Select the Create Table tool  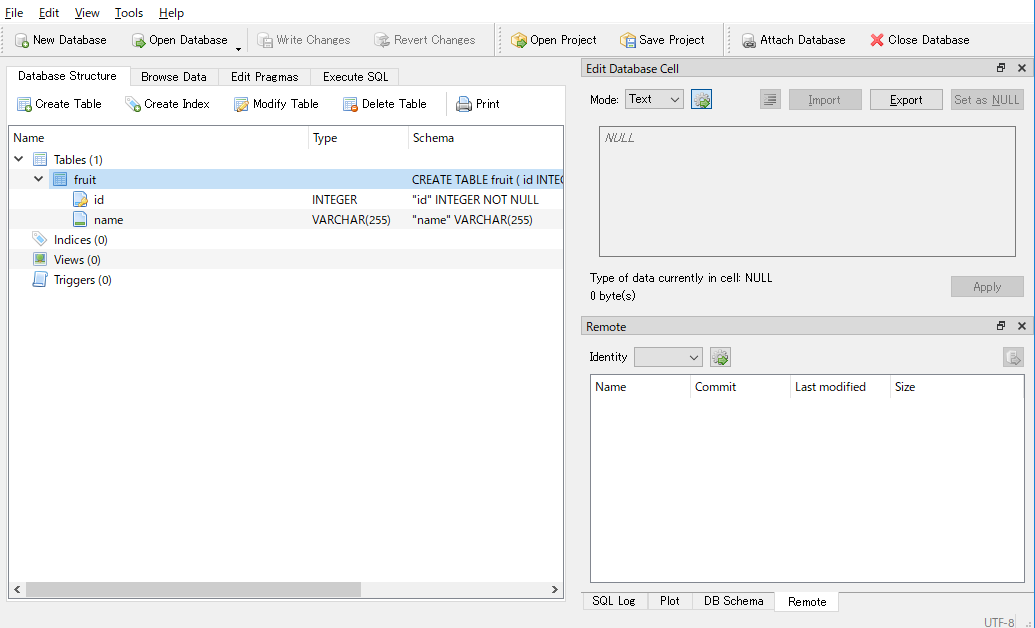pos(59,103)
